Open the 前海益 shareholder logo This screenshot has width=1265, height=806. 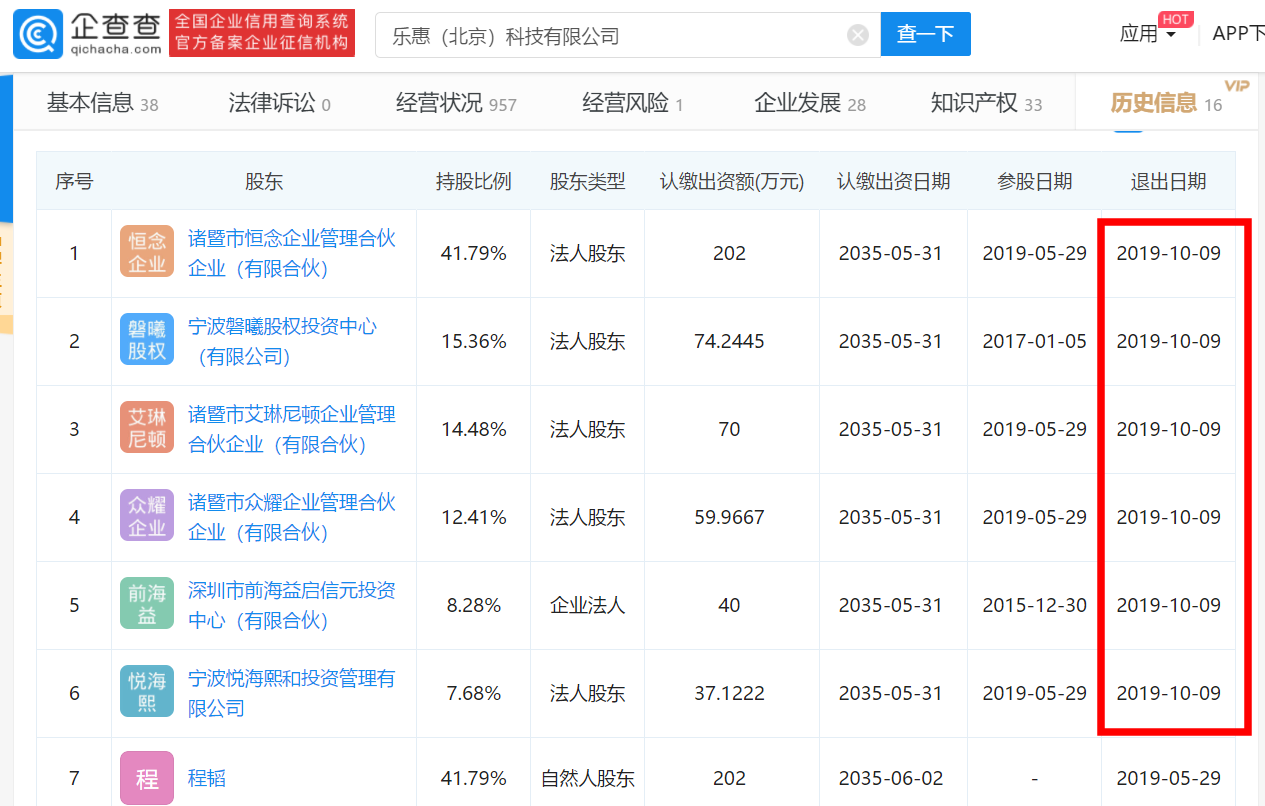click(x=147, y=605)
